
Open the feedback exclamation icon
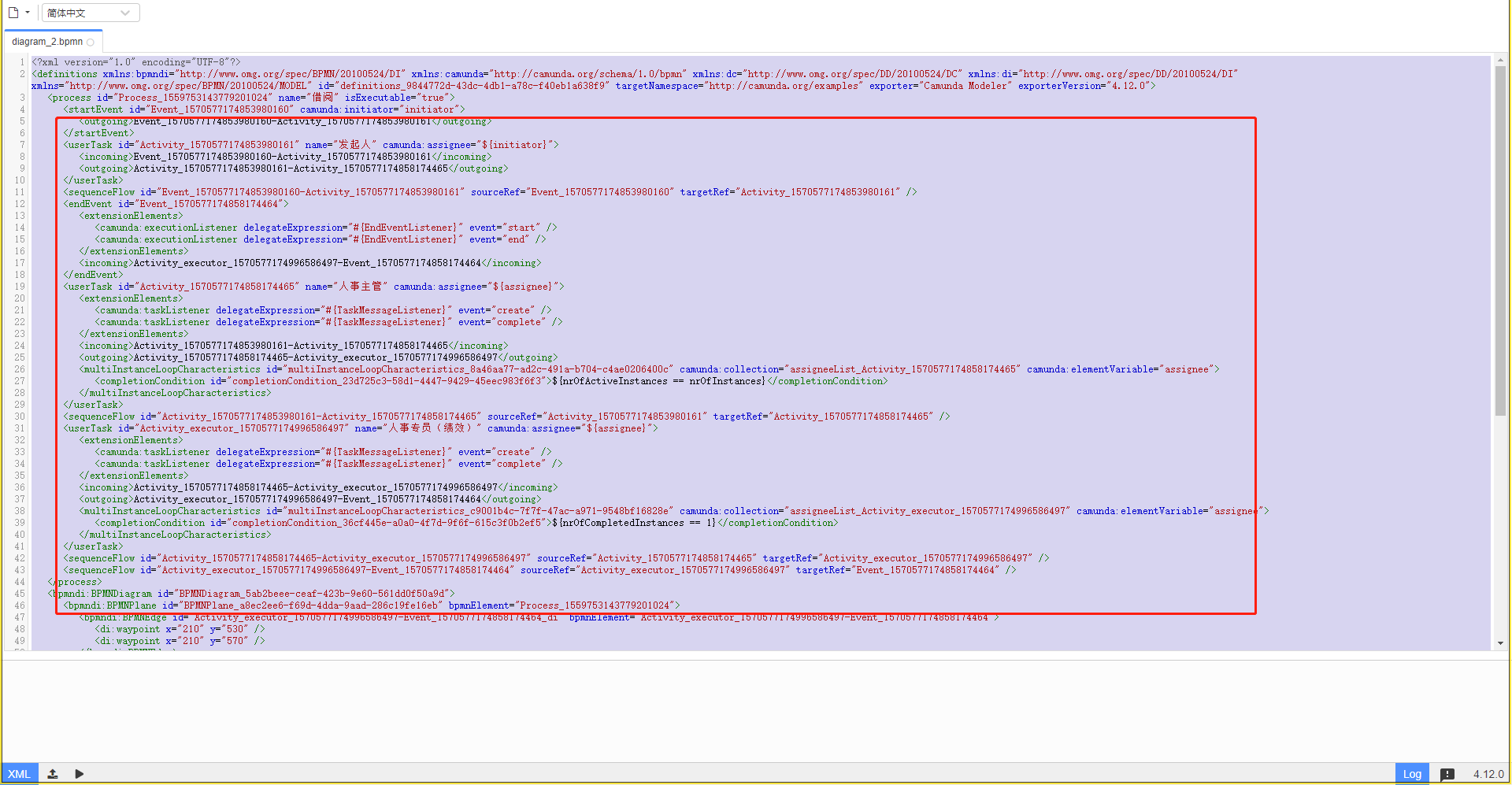(x=1447, y=775)
